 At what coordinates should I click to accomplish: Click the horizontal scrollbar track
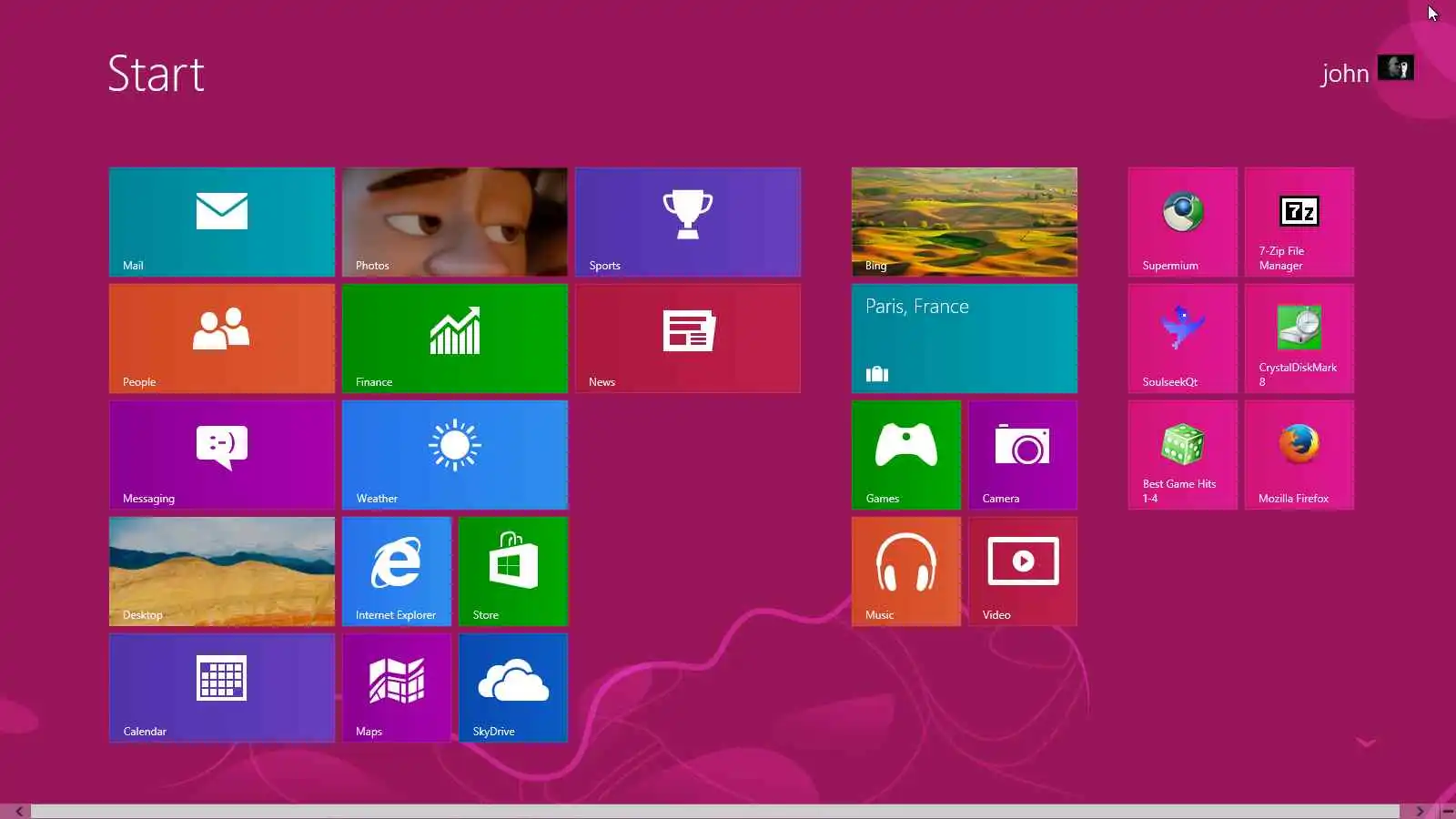coord(715,811)
